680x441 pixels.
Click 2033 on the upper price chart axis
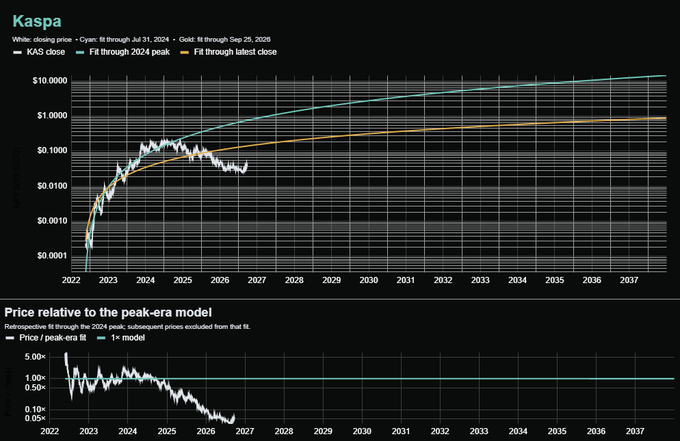480,280
